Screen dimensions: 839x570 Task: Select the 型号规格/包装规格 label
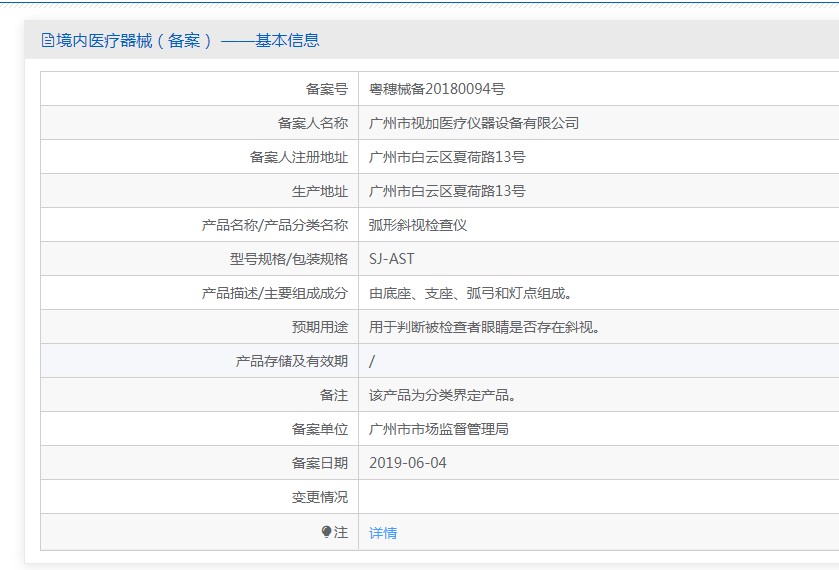[289, 259]
